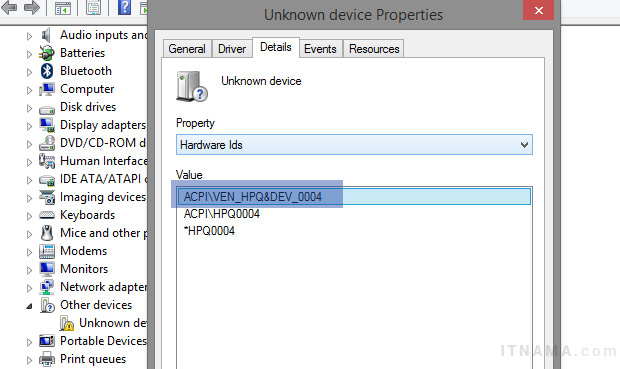Select Monitors label in device tree

pyautogui.click(x=84, y=269)
